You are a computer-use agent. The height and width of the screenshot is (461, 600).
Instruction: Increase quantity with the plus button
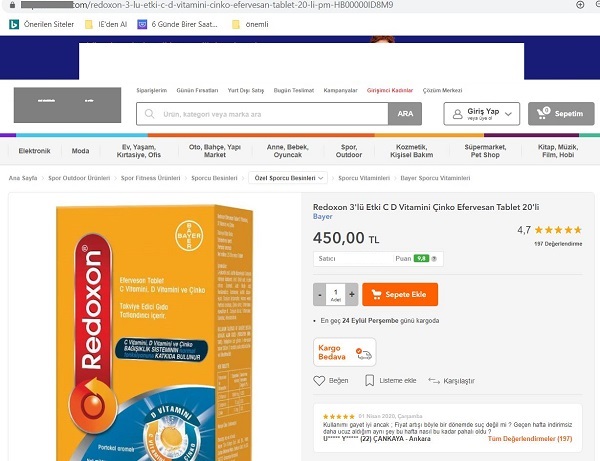pos(352,294)
